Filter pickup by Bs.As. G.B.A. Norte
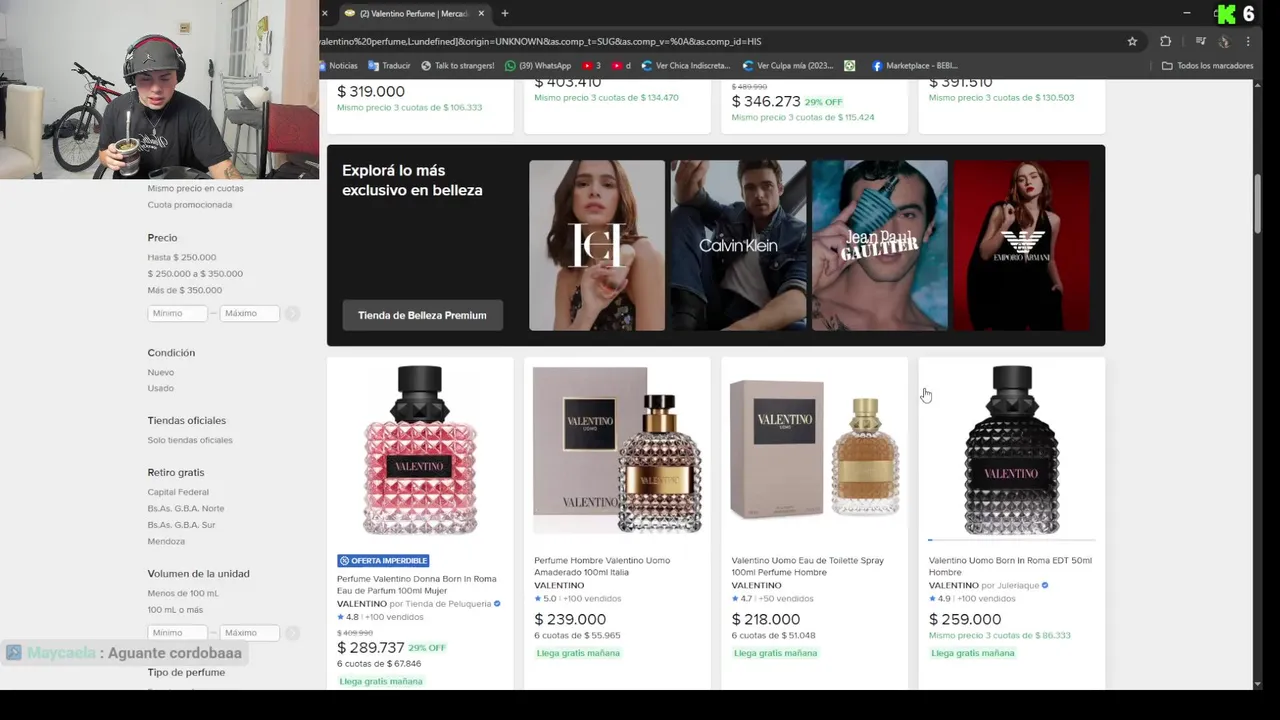Image resolution: width=1280 pixels, height=720 pixels. [186, 508]
